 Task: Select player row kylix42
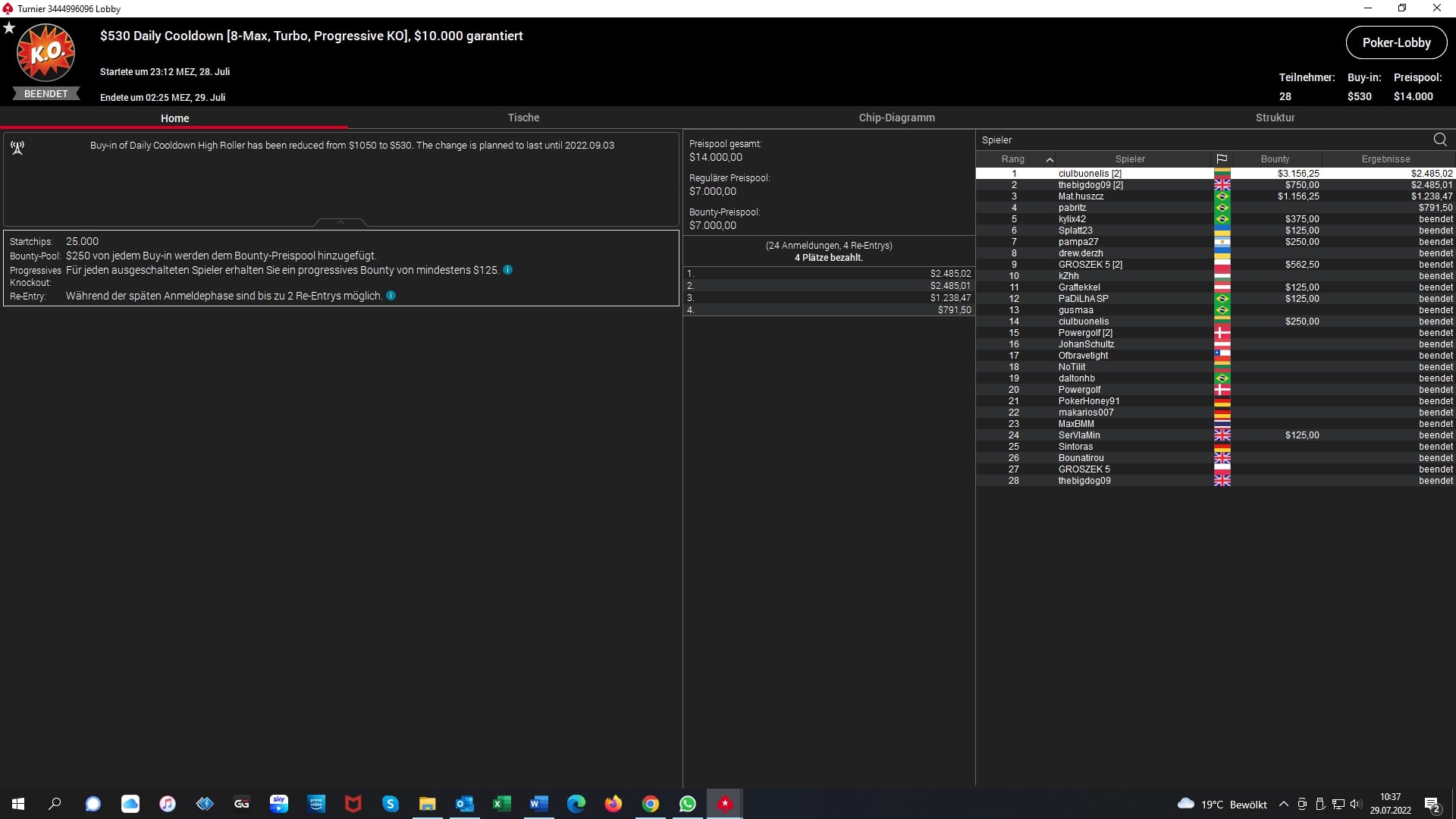[1216, 219]
